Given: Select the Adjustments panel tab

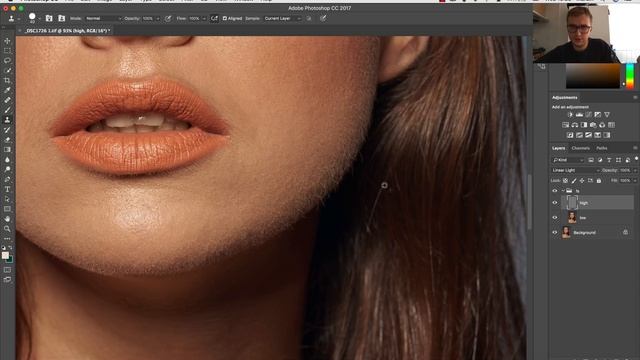Looking at the screenshot, I should point(564,98).
